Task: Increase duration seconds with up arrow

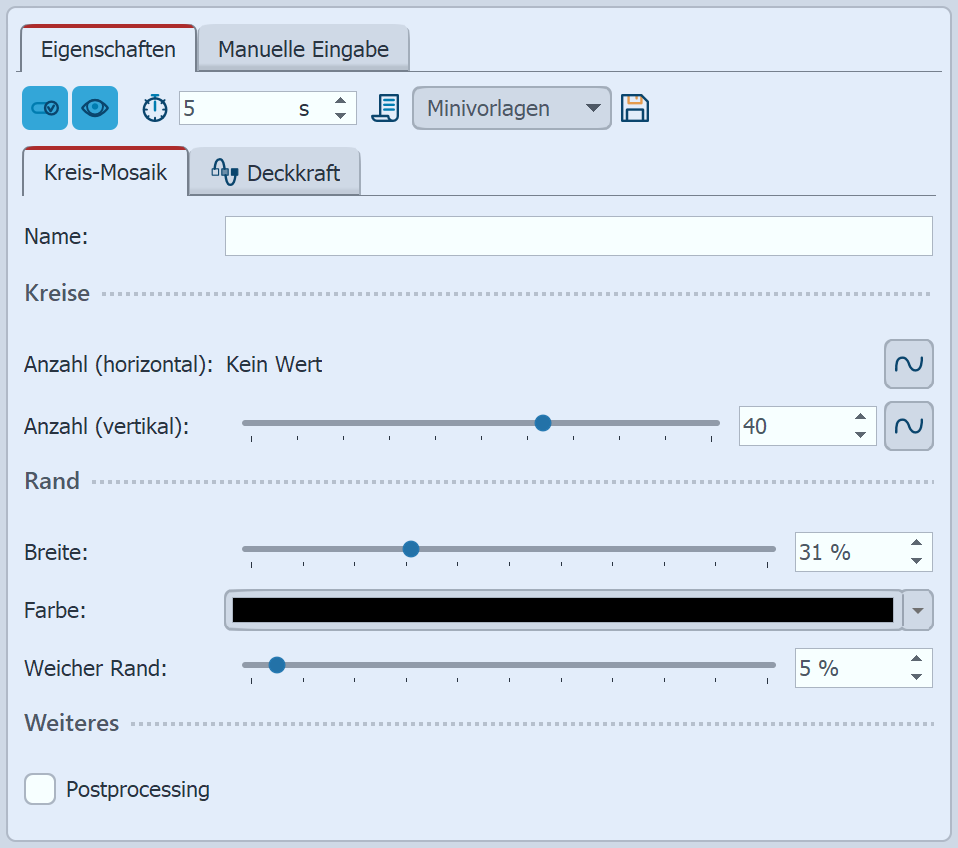Action: coord(341,101)
